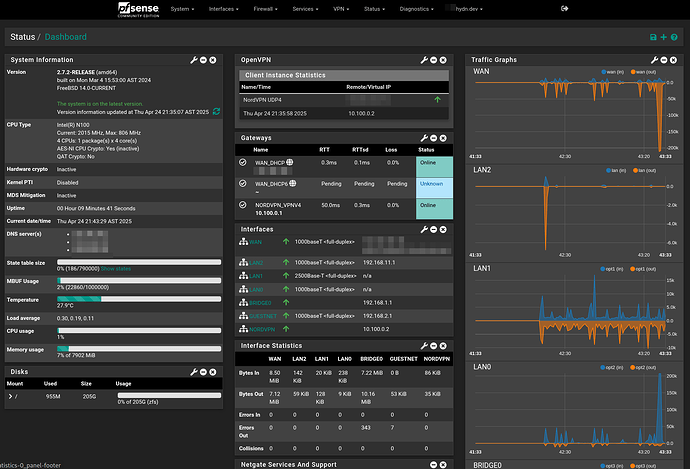Open the LAN1 interface link
This screenshot has height=469, width=690.
pyautogui.click(x=256, y=276)
